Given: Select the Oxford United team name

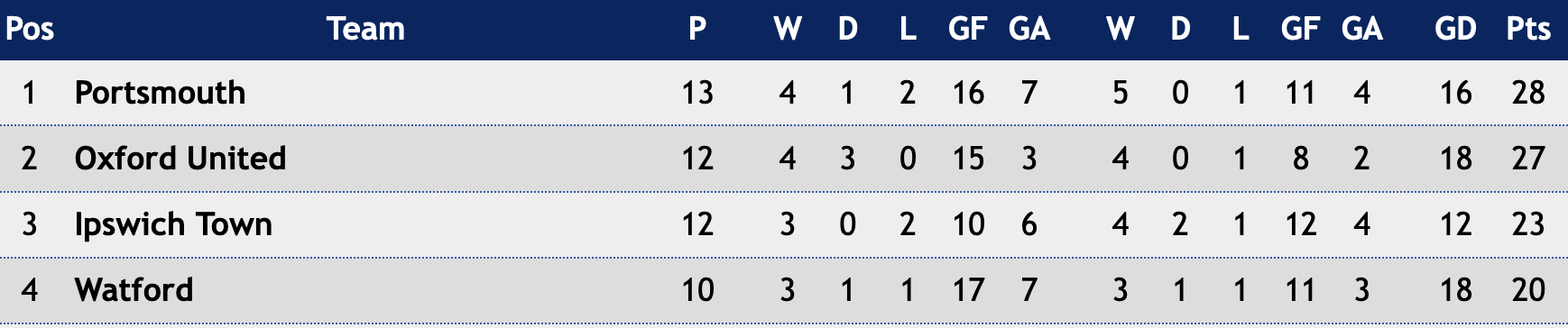Looking at the screenshot, I should tap(180, 159).
